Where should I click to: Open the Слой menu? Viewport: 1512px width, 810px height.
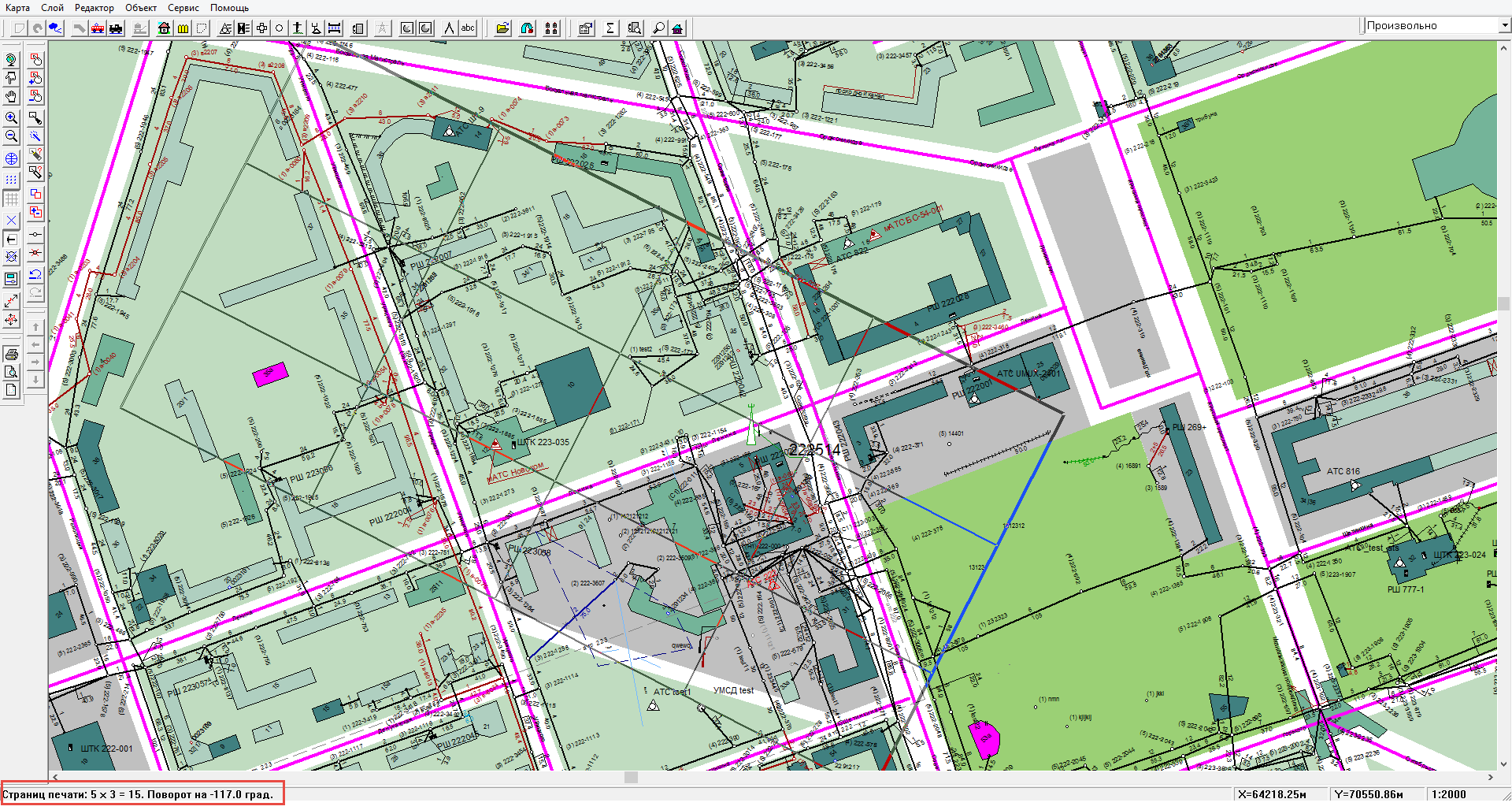52,7
